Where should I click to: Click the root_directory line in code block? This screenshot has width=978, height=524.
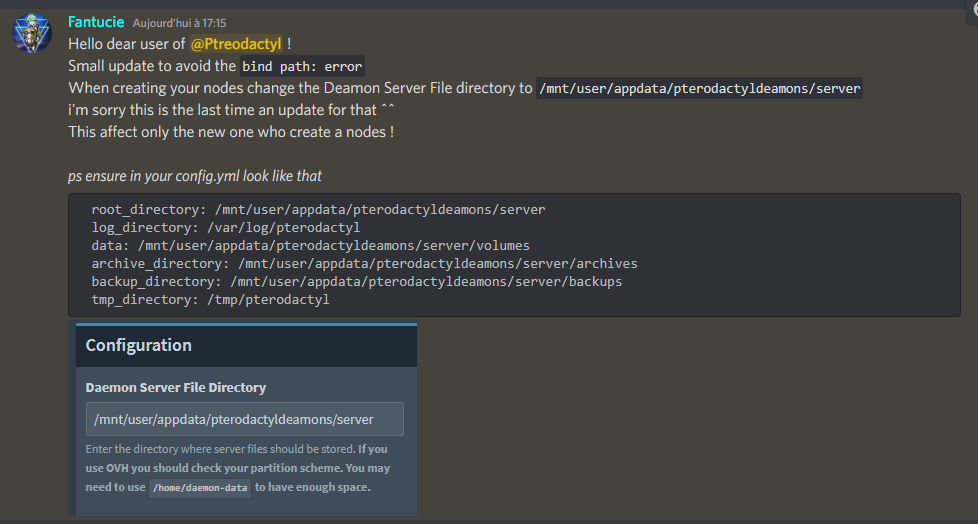point(318,210)
